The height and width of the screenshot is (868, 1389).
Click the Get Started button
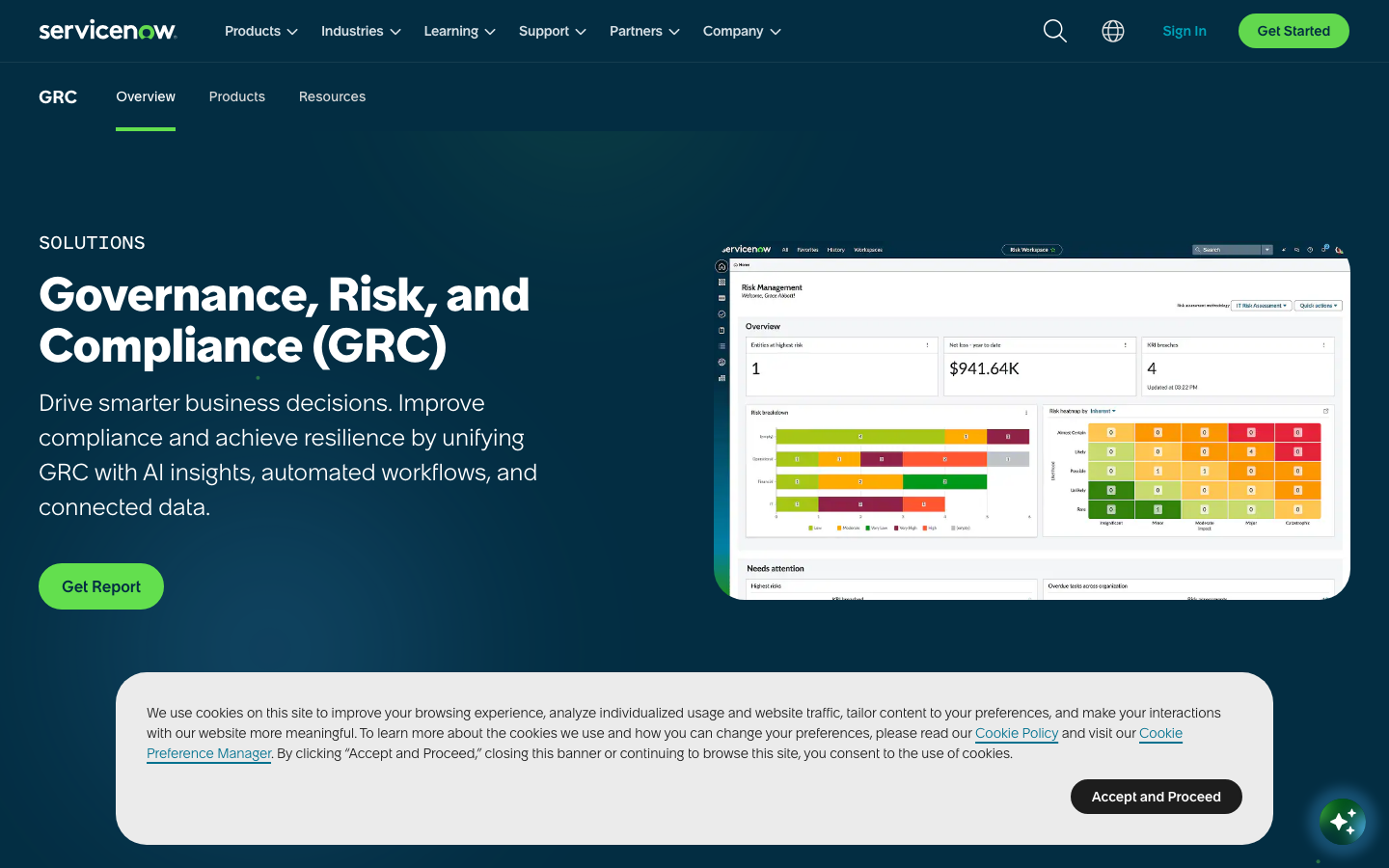(x=1294, y=31)
